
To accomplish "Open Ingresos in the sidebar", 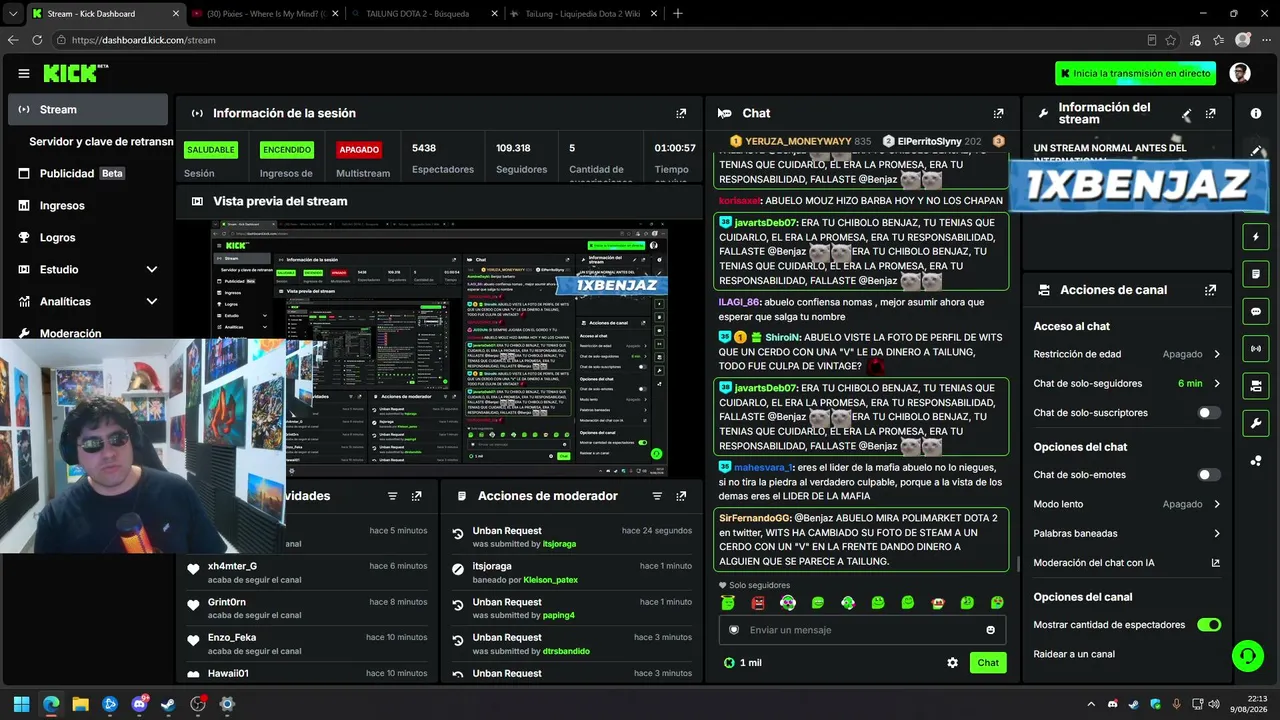I will [88, 205].
